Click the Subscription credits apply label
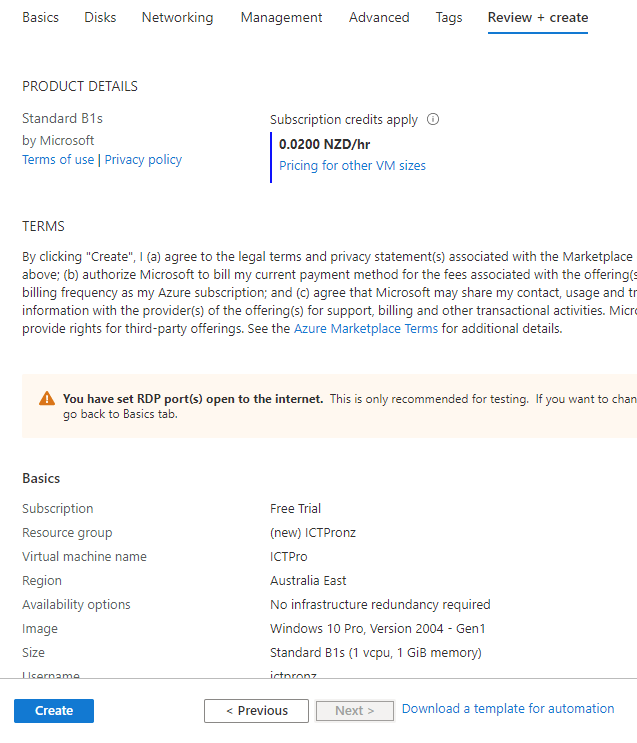 click(344, 119)
